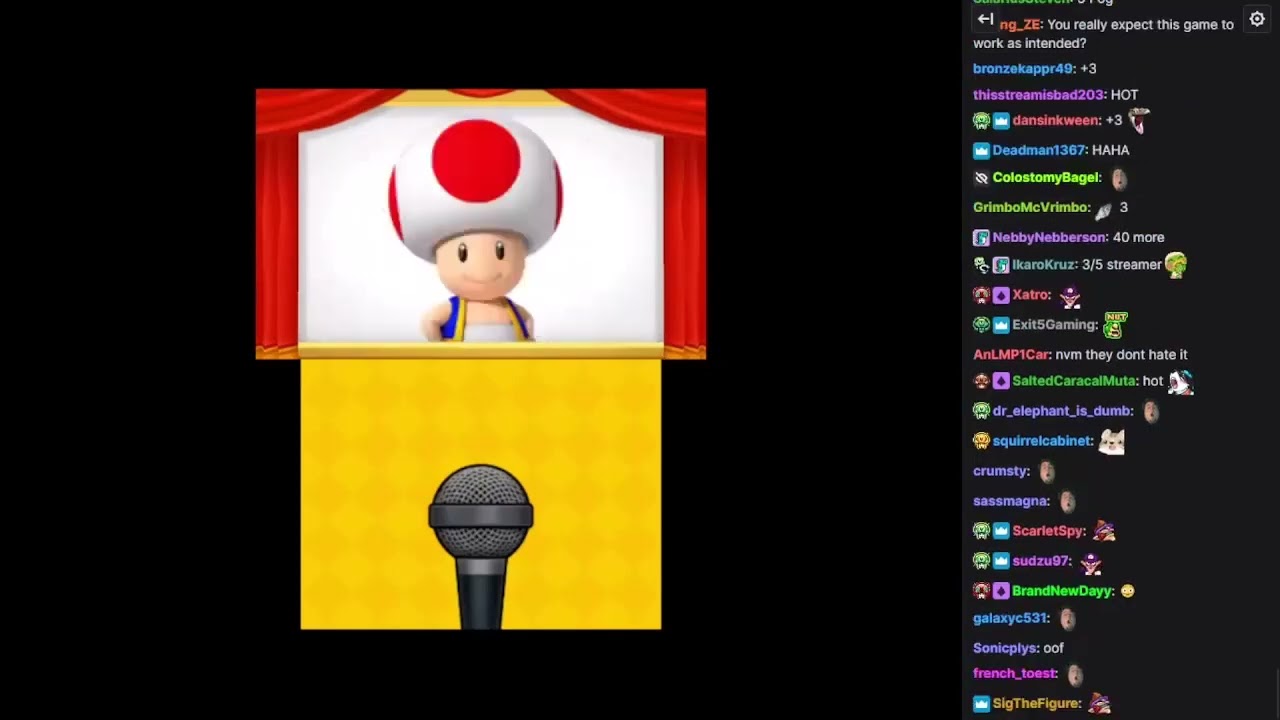Open bronzekappr49's username in chat
Screen dimensions: 1280x720
point(1023,69)
